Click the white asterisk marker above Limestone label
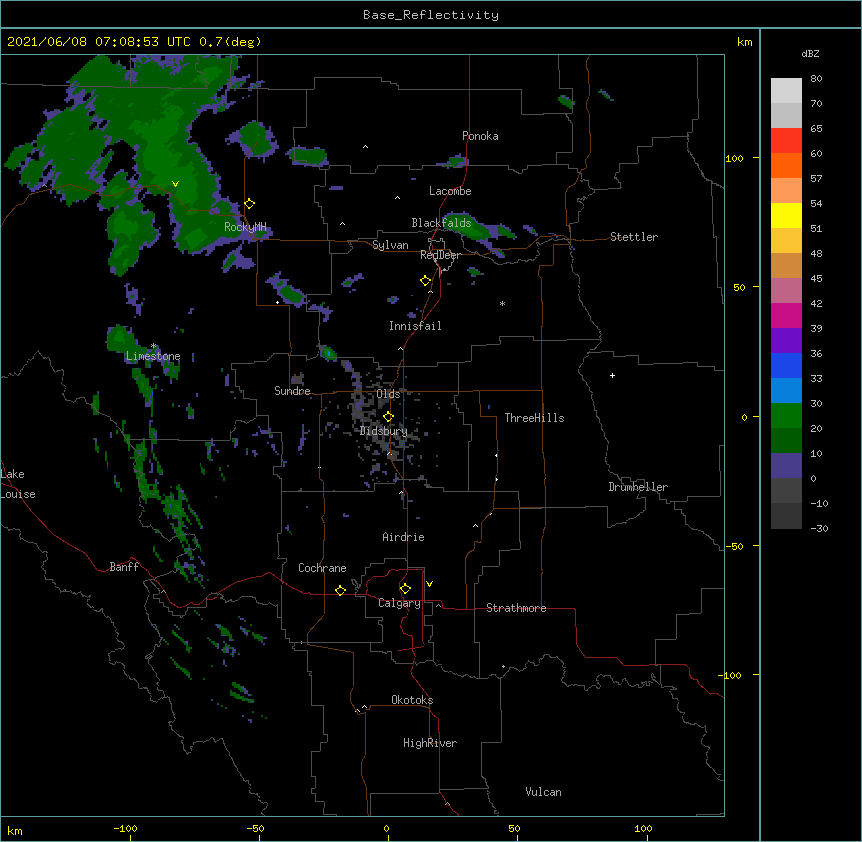This screenshot has height=842, width=862. pyautogui.click(x=154, y=346)
